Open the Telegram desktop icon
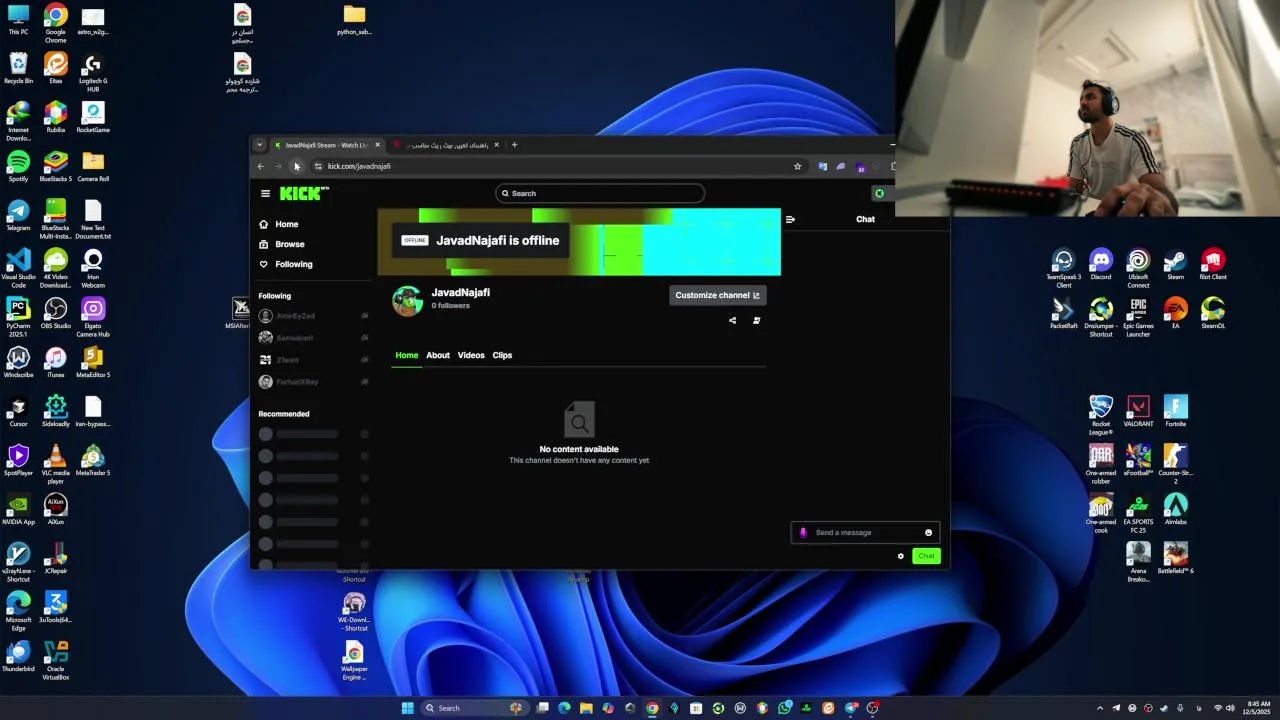 click(x=18, y=216)
